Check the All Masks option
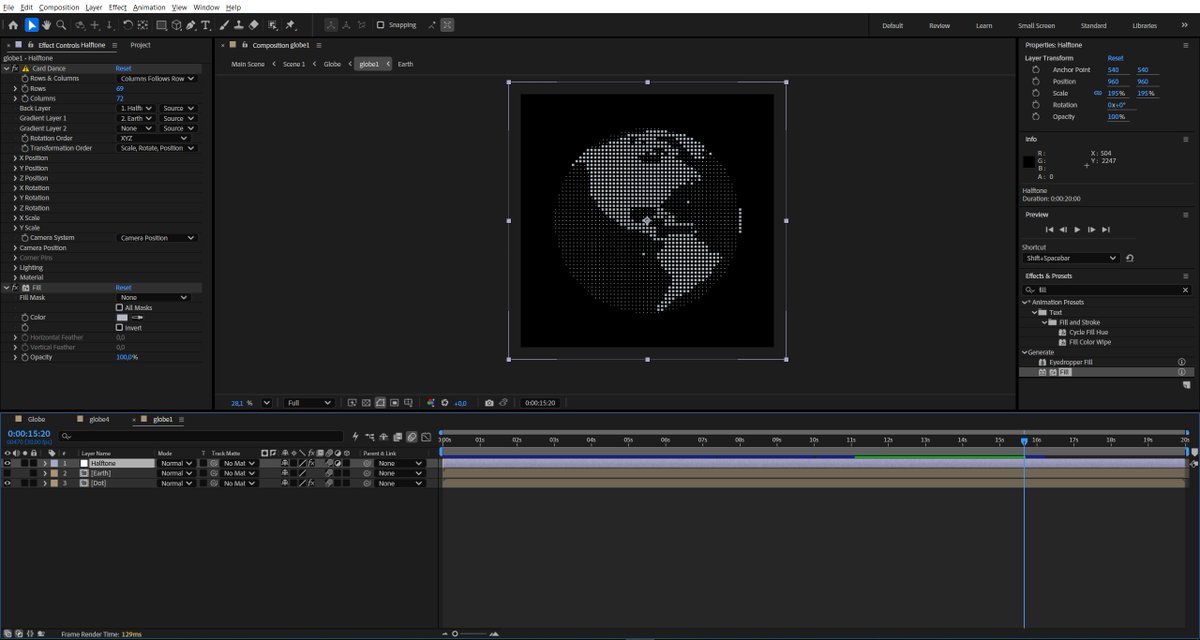This screenshot has height=640, width=1200. (119, 307)
